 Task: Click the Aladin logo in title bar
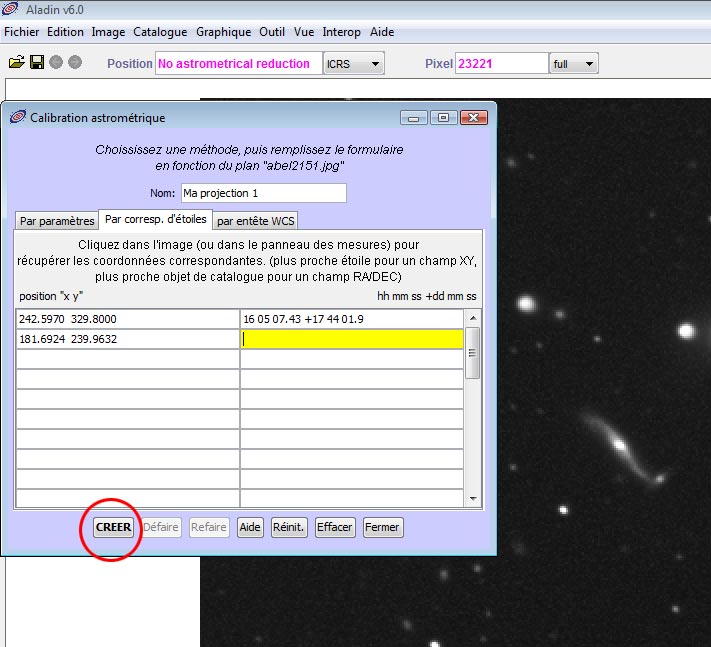(10, 9)
